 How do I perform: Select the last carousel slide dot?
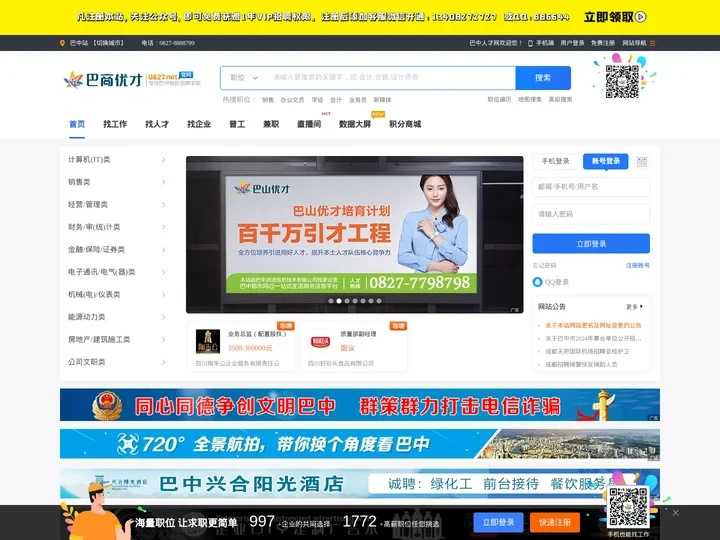coord(379,301)
